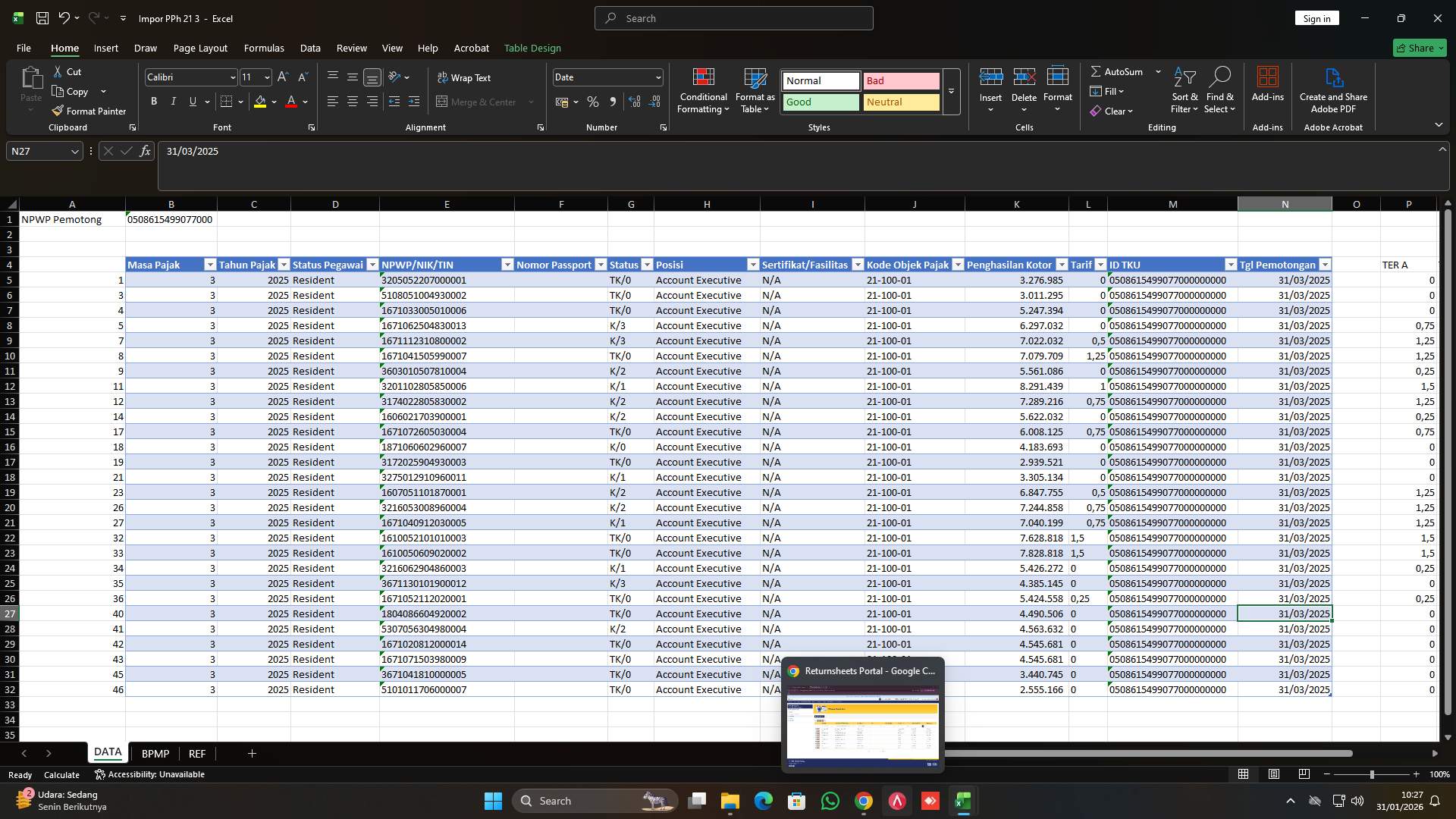This screenshot has height=819, width=1456.
Task: Increase decimal places for selected cell
Action: [x=635, y=102]
